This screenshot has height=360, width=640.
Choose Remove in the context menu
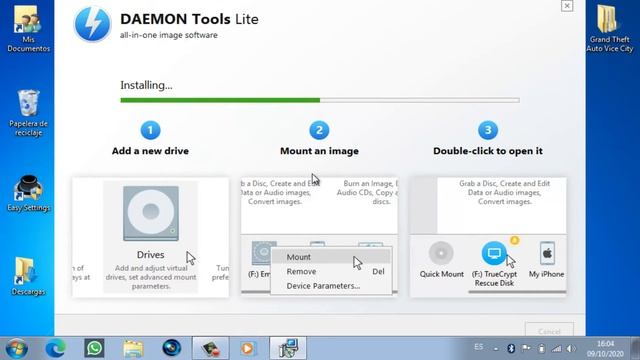tap(330, 271)
